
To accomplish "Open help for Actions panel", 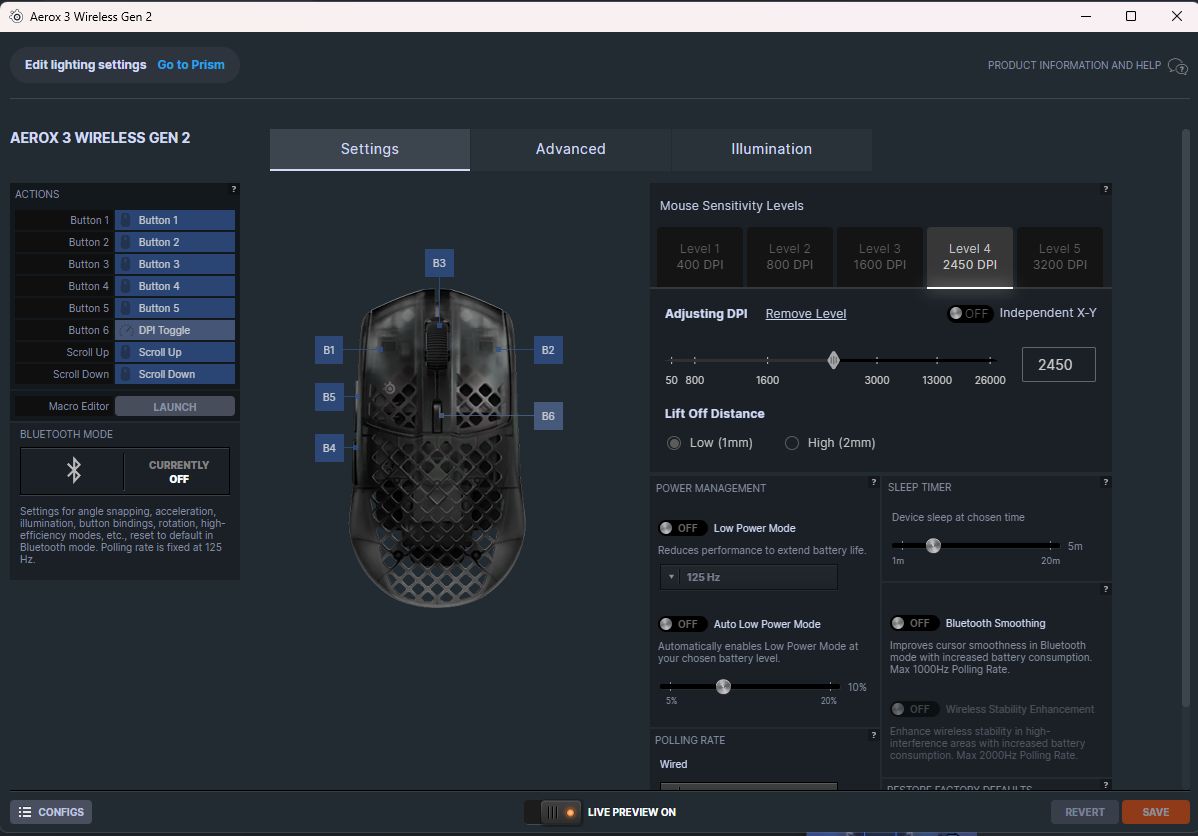I will point(234,189).
